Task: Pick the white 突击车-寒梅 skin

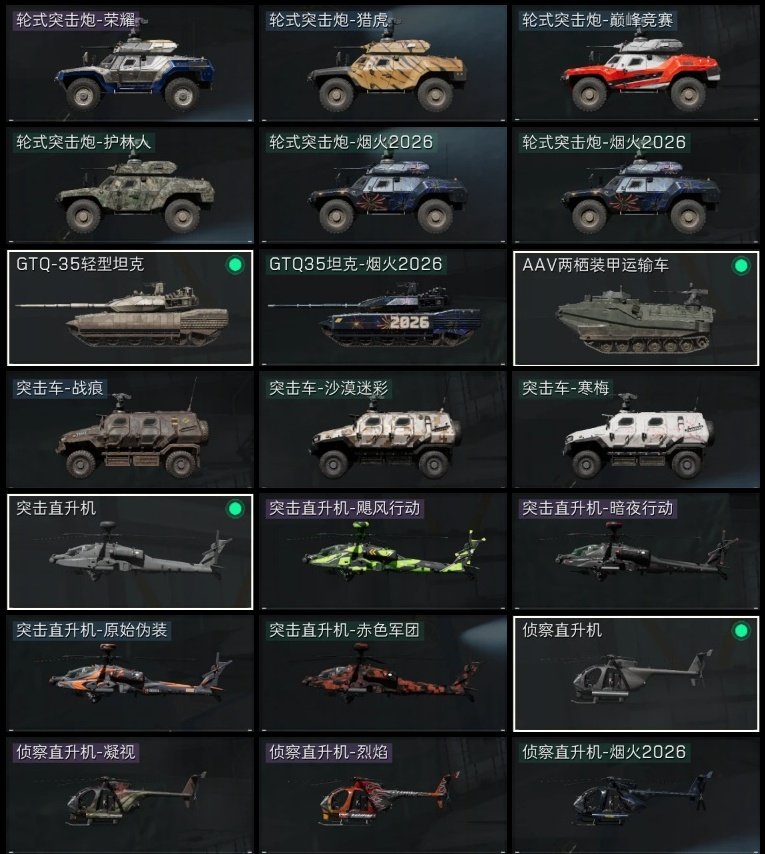Action: pos(636,430)
